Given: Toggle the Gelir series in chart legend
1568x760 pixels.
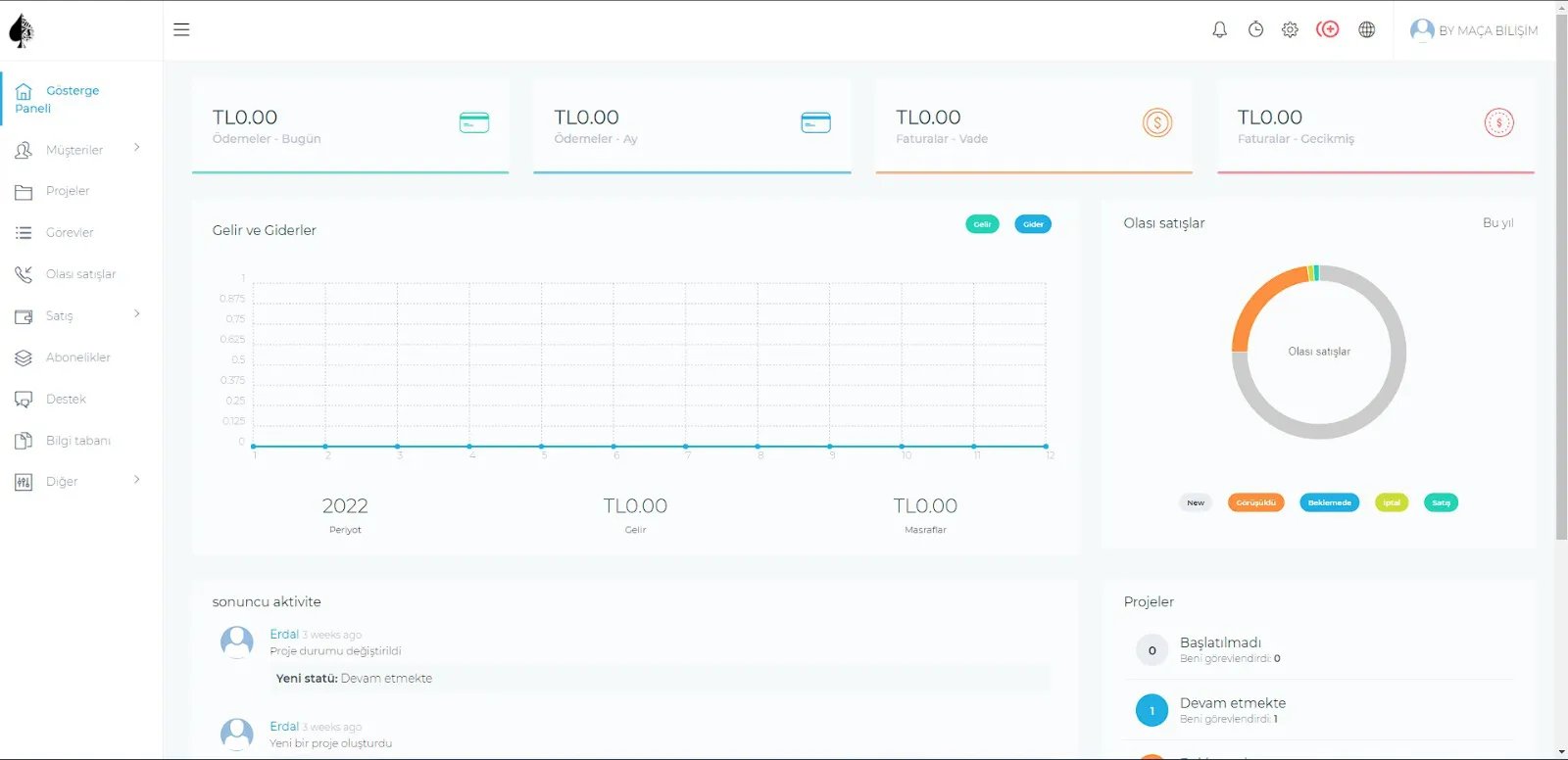Looking at the screenshot, I should click(982, 224).
